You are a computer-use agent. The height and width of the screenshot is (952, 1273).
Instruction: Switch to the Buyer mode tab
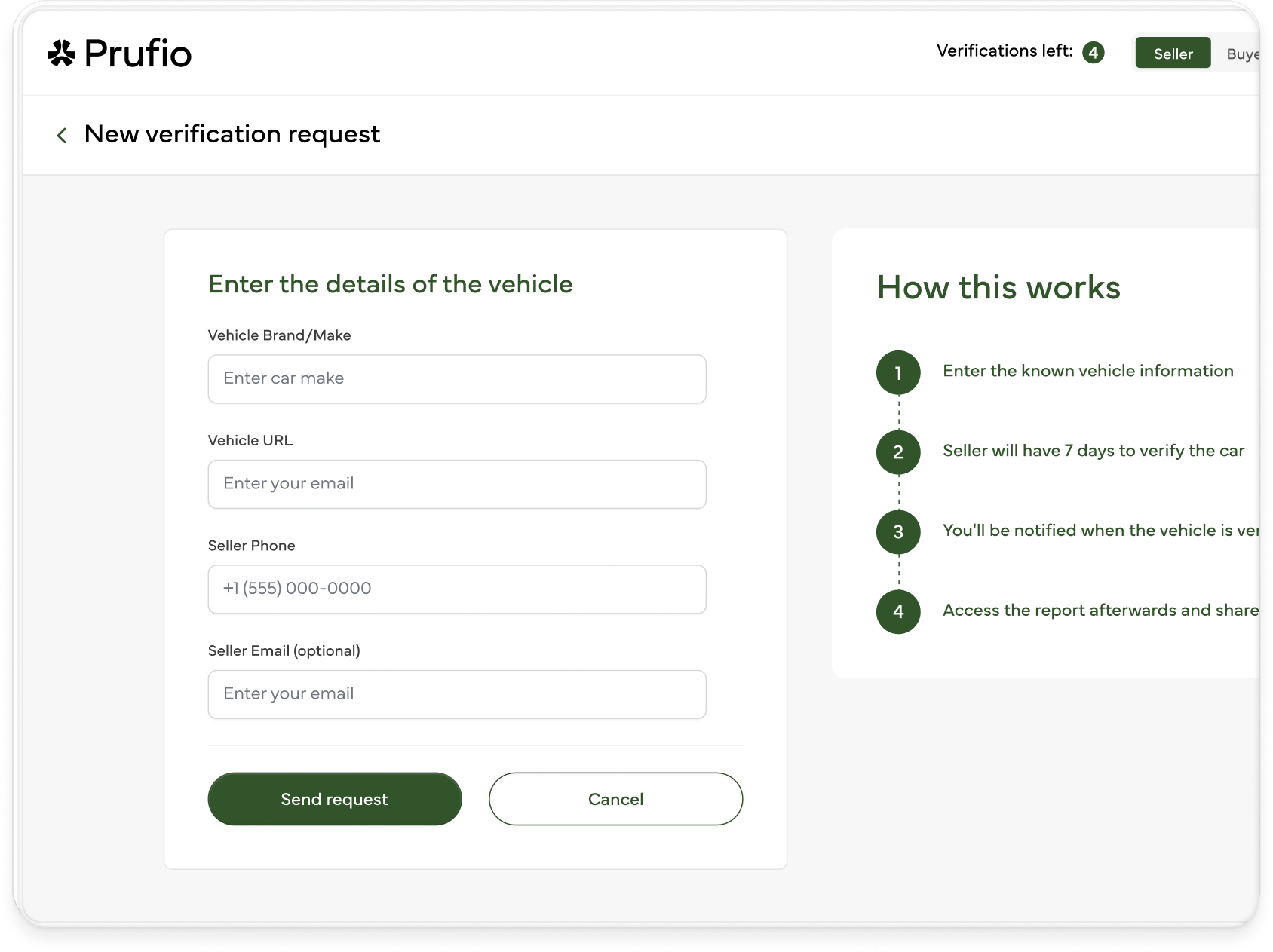[x=1241, y=54]
